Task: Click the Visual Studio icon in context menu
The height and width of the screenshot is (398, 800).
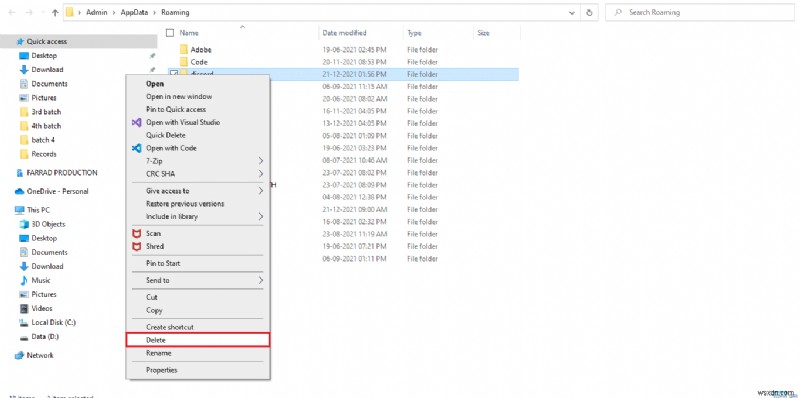Action: (x=136, y=122)
